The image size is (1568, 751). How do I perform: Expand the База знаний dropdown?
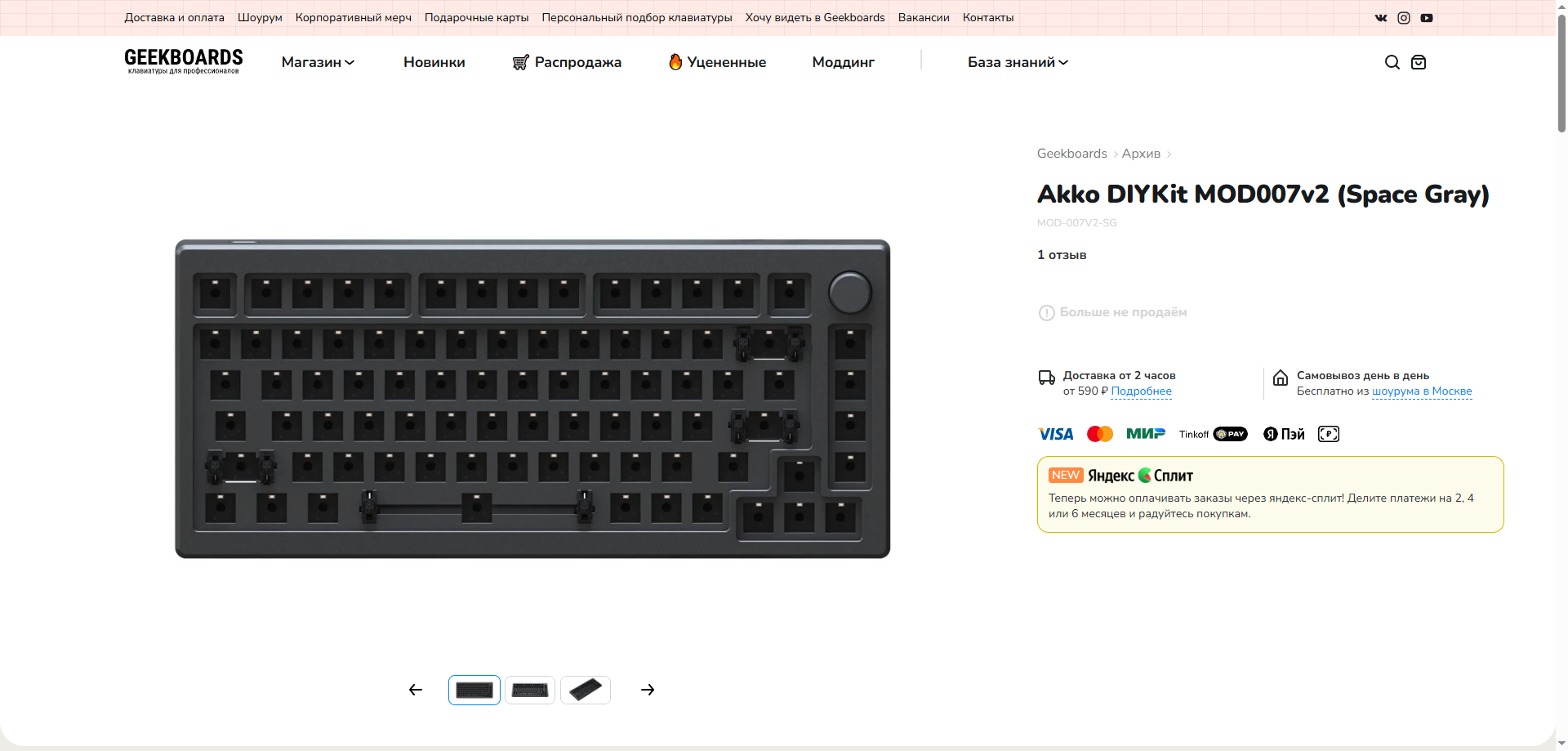1018,62
